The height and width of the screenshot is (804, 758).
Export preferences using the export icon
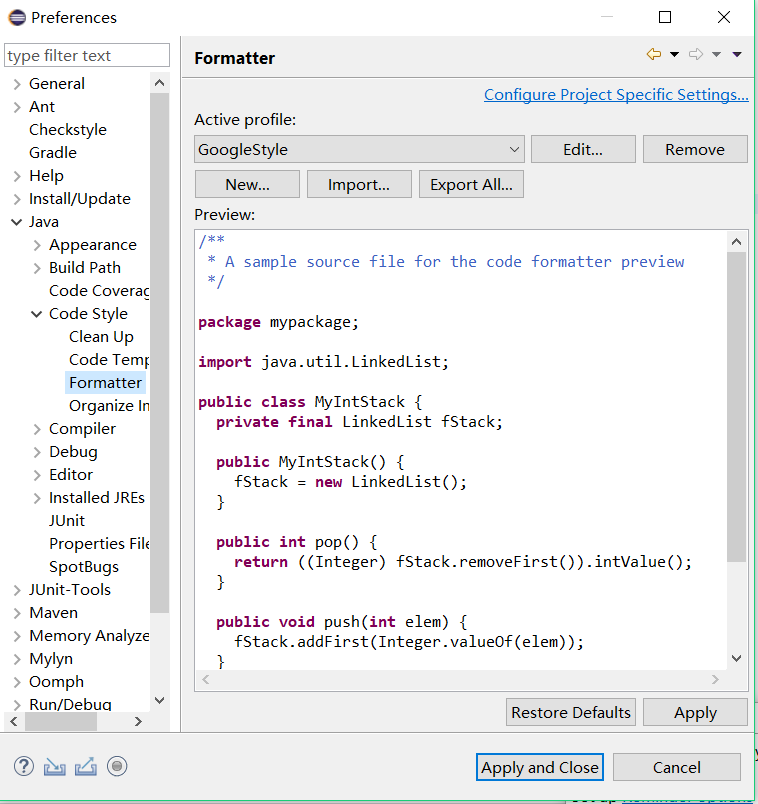tap(85, 766)
